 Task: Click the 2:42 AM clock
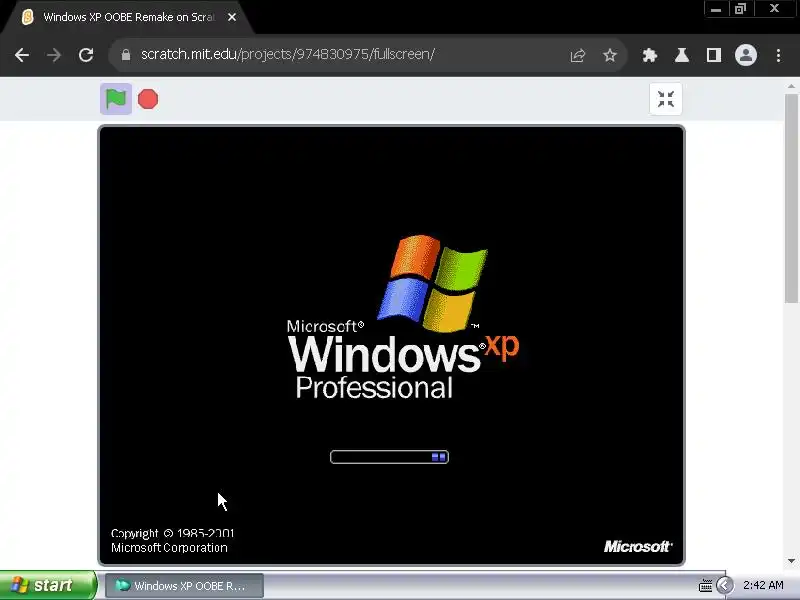[763, 585]
